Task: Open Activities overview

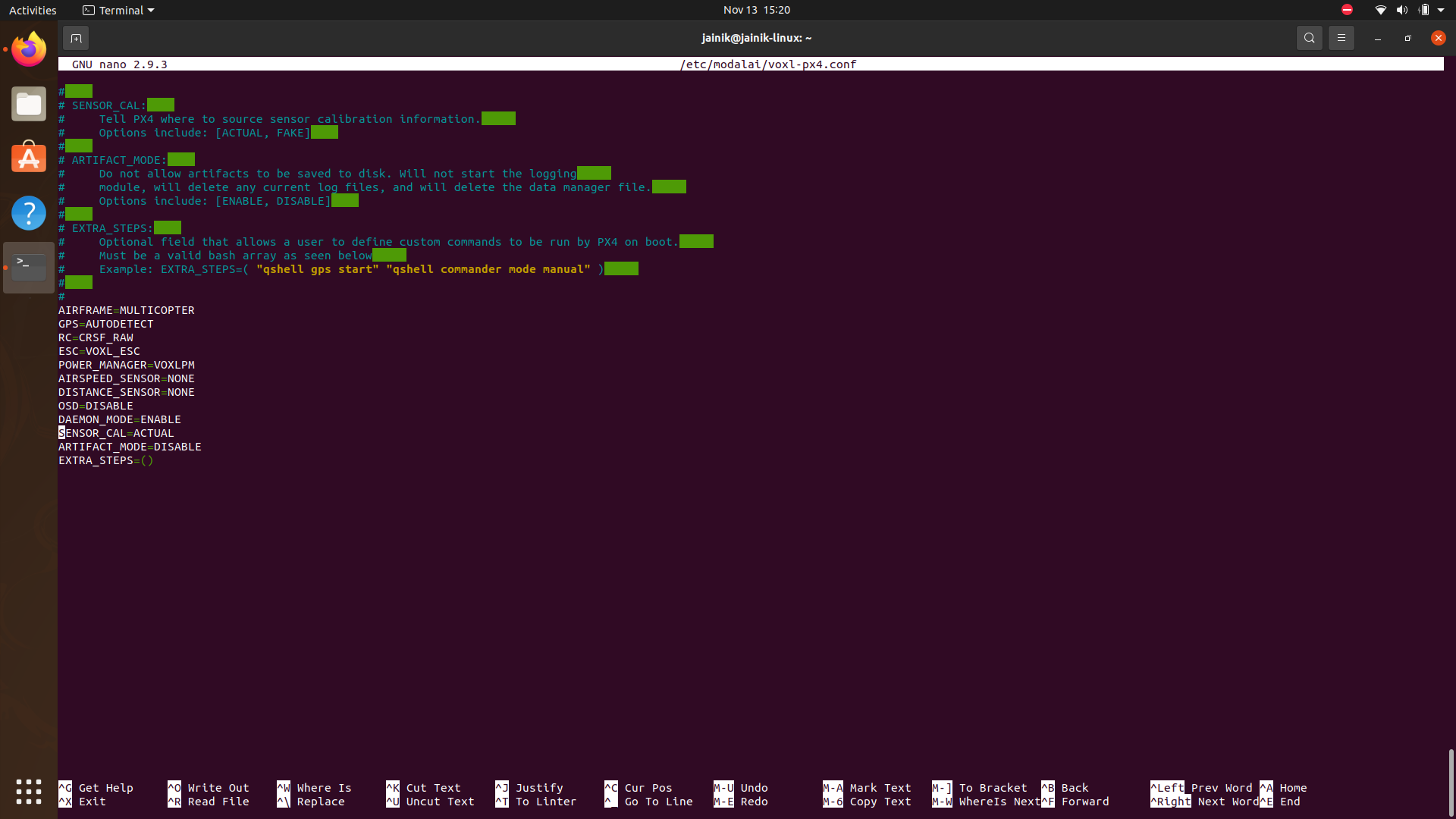Action: [33, 10]
